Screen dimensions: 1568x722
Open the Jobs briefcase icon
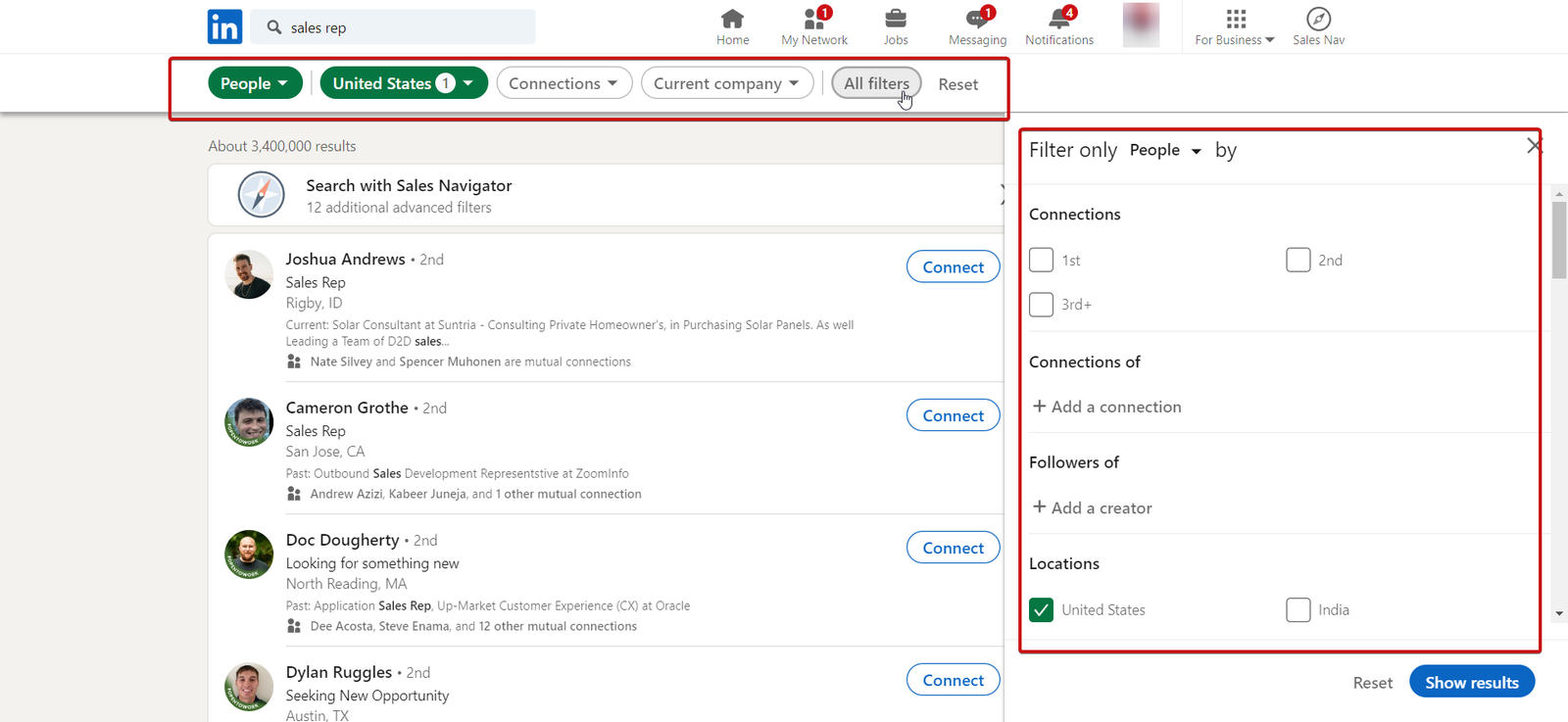(x=896, y=19)
